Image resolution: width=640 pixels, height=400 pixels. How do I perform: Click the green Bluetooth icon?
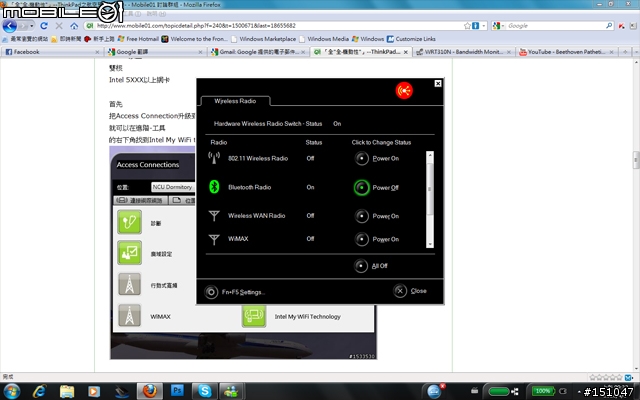tap(214, 187)
